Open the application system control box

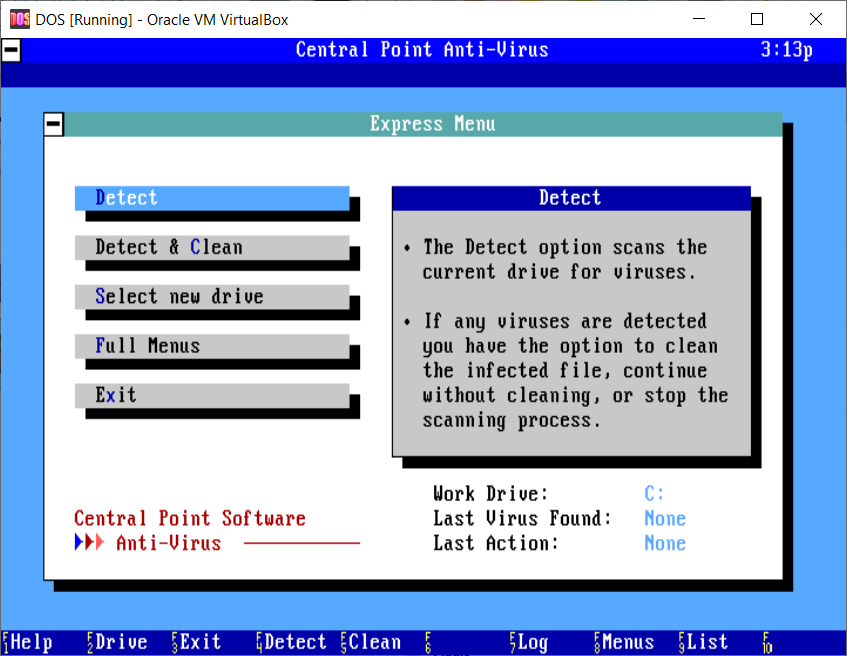click(11, 50)
